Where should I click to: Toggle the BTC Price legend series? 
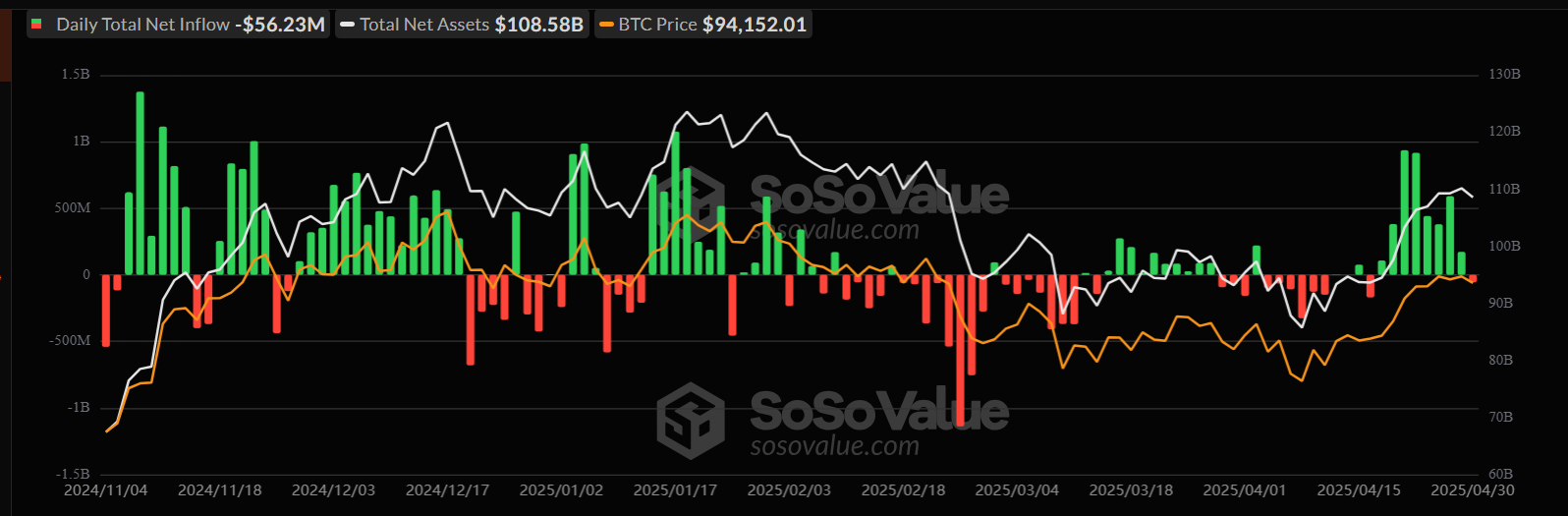[703, 25]
